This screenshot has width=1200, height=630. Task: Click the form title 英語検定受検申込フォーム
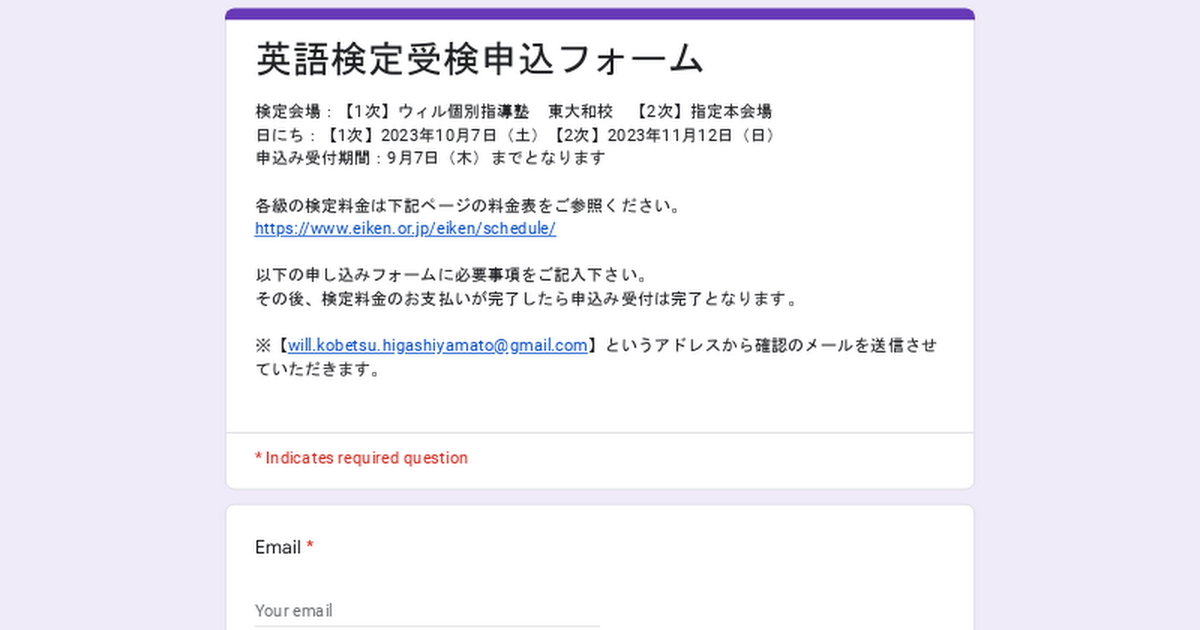(x=480, y=60)
